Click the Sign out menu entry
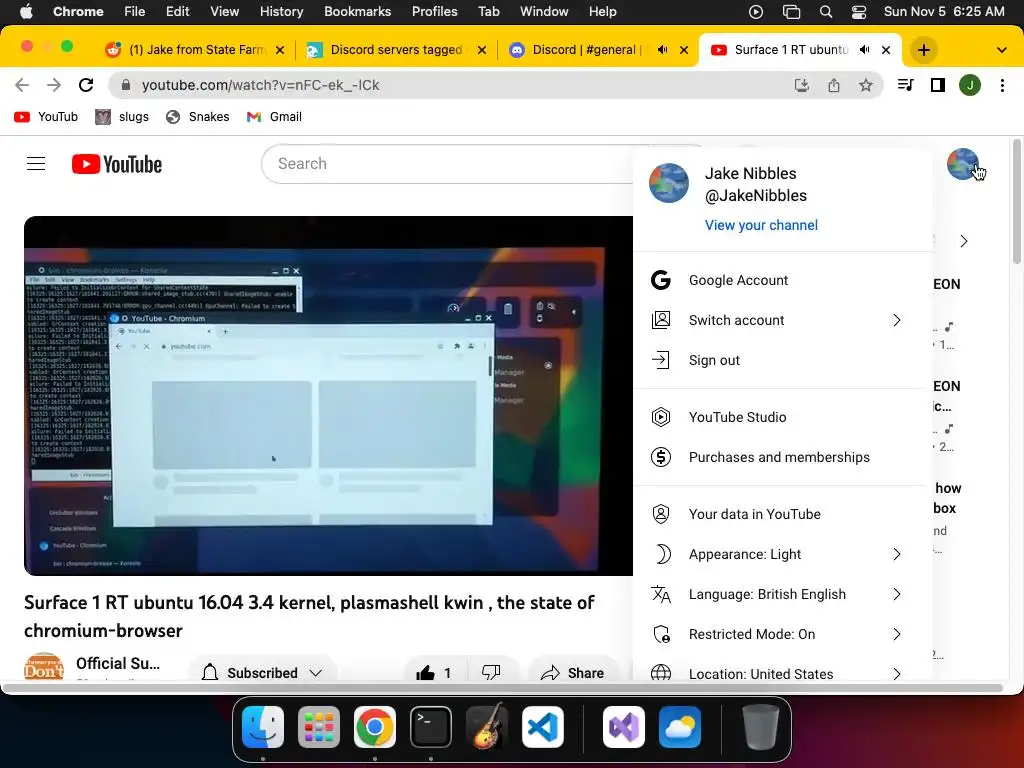This screenshot has height=768, width=1024. pos(782,360)
